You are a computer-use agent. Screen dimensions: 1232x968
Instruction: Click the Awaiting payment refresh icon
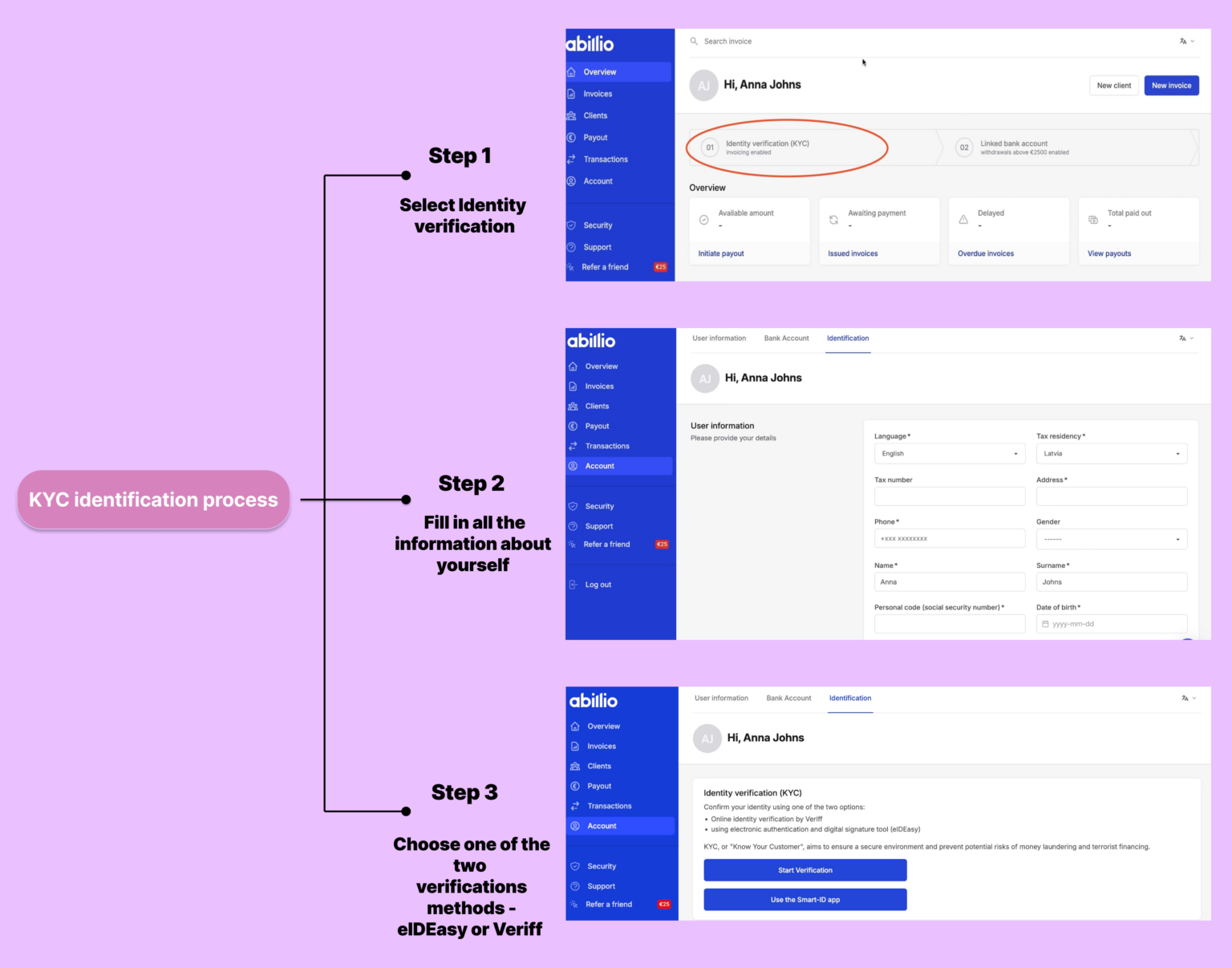tap(833, 219)
